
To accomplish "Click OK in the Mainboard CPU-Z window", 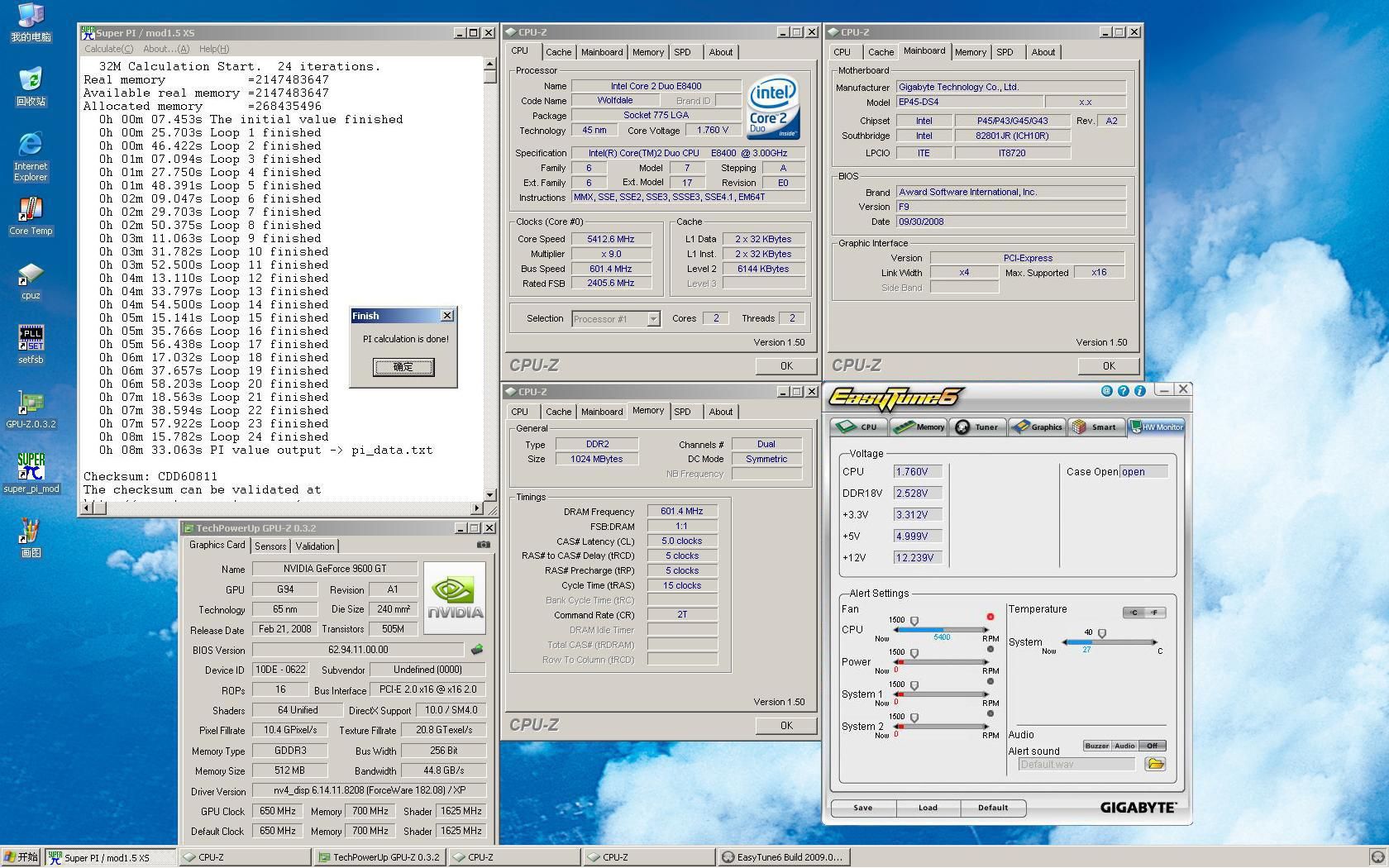I will click(1109, 365).
